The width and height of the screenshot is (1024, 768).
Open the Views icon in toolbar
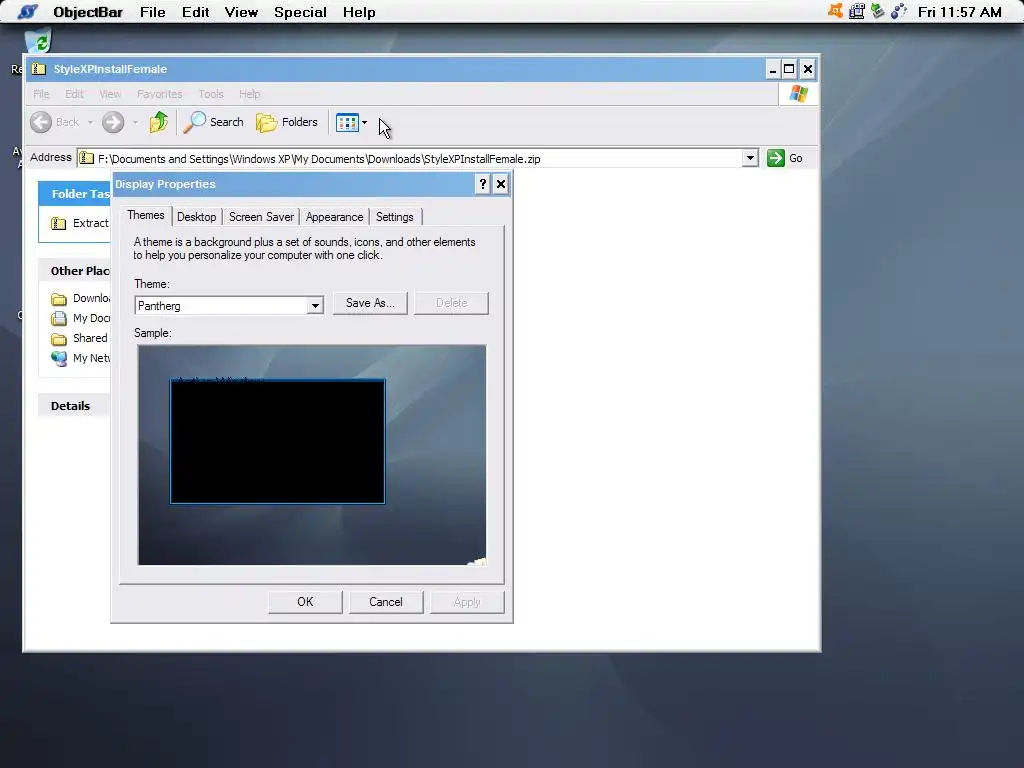pos(347,122)
